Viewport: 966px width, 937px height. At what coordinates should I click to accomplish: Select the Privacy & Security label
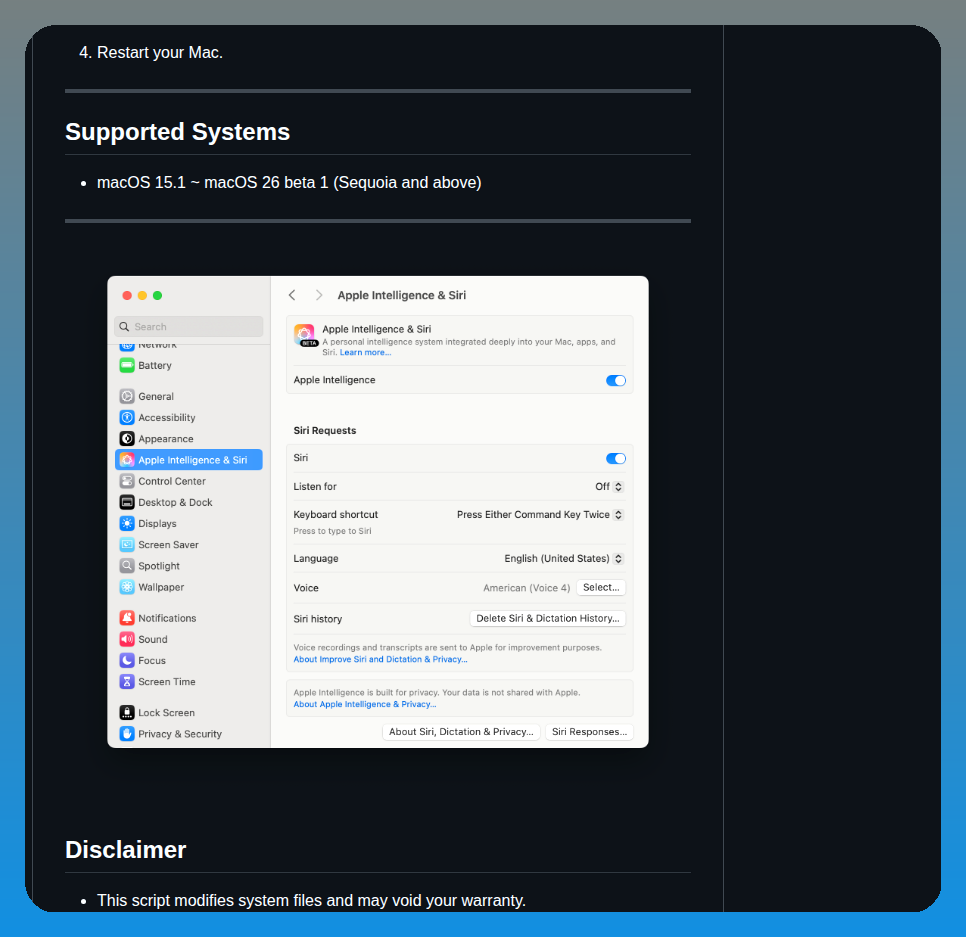(x=180, y=734)
